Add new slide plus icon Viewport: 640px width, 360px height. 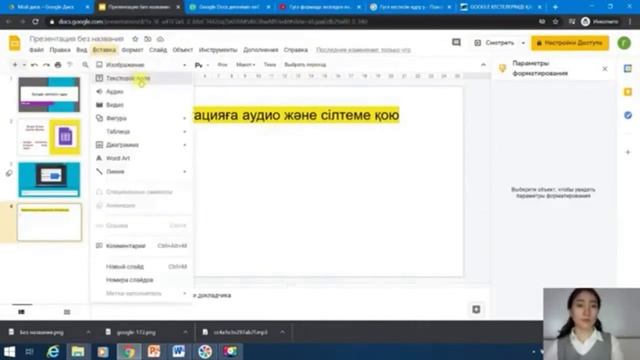15,64
